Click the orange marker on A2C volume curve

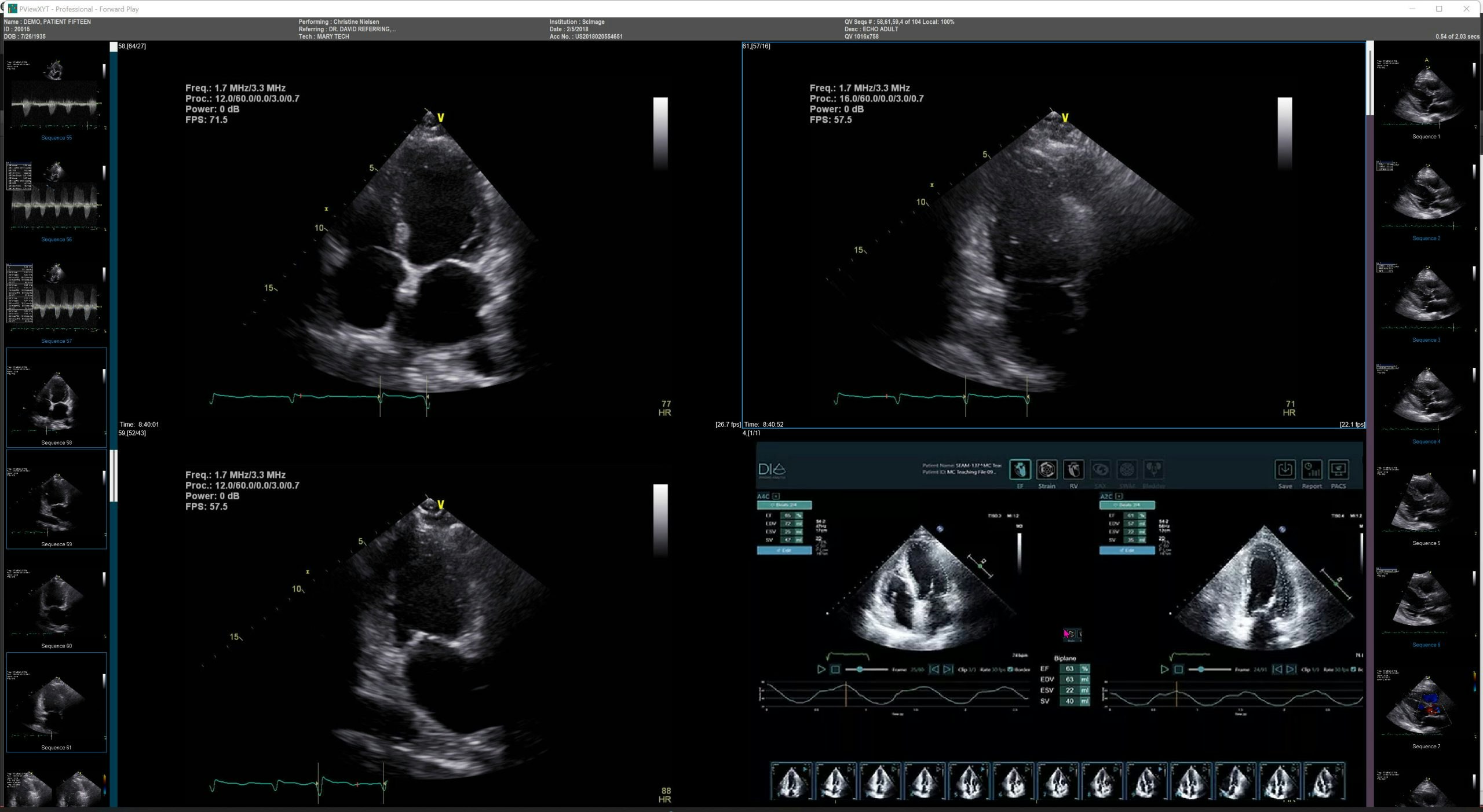tap(1177, 694)
